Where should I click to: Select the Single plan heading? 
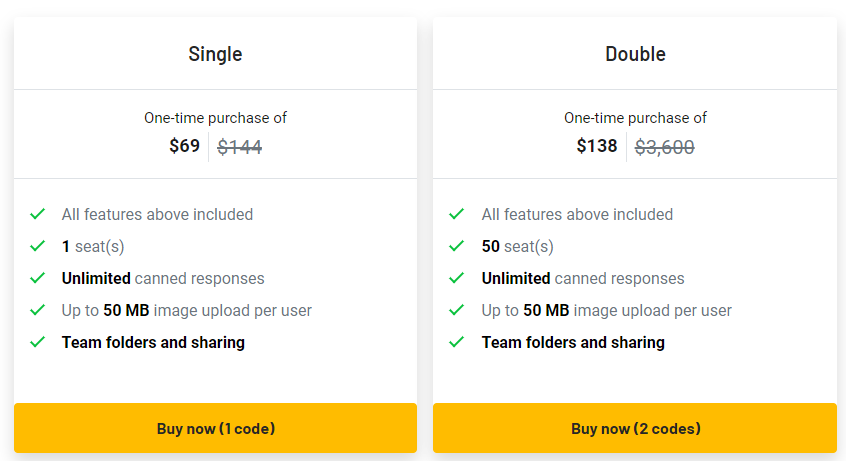tap(215, 55)
